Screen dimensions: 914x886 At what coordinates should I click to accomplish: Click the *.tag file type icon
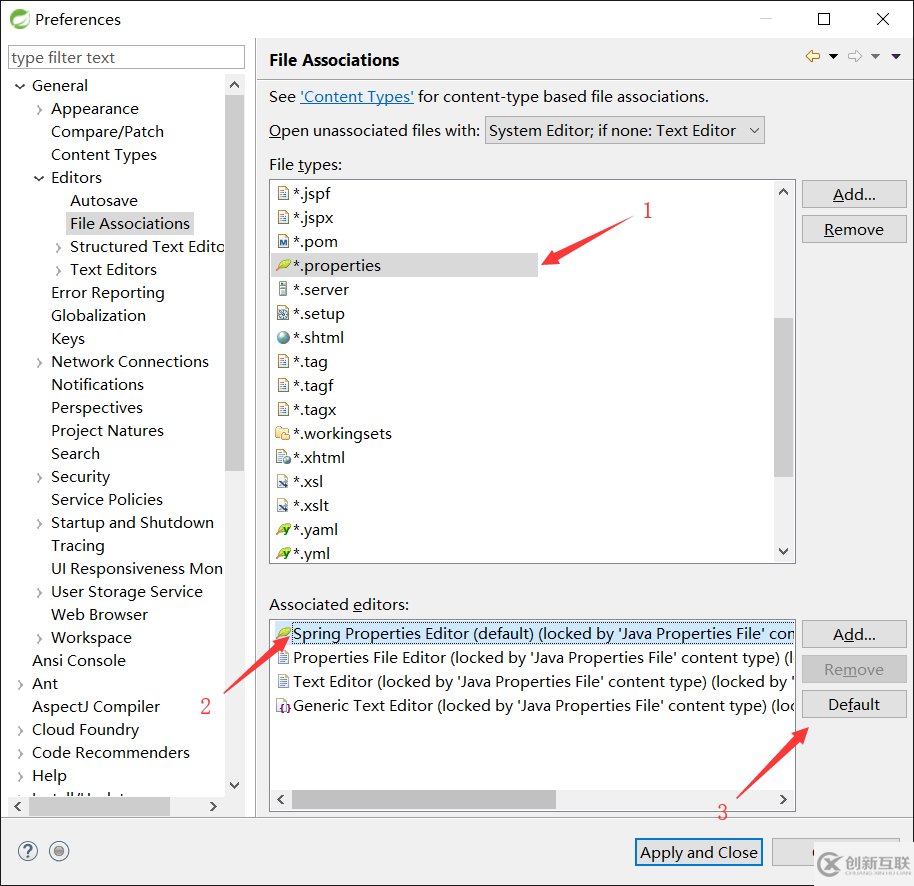tap(283, 361)
